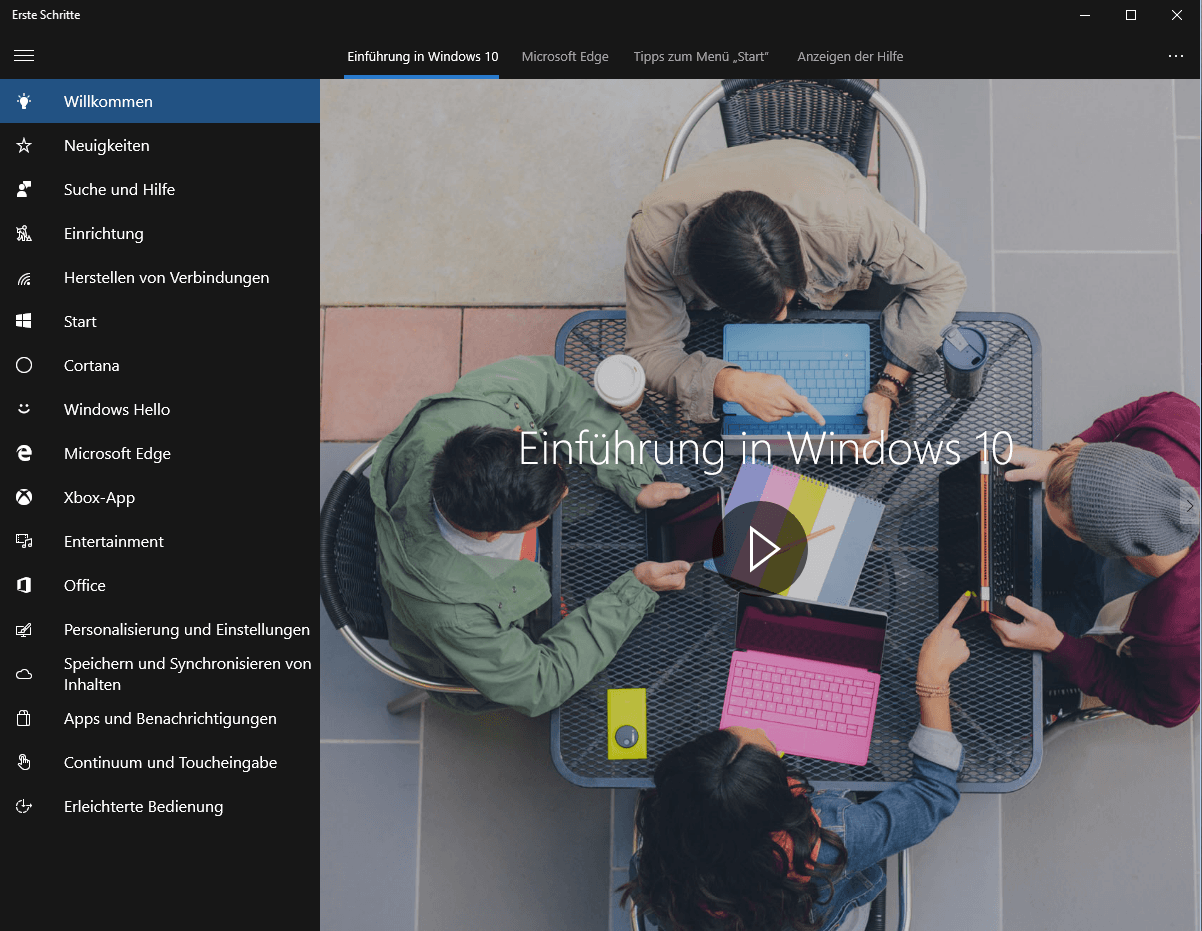Open Apps und Benachrichtigungen
The height and width of the screenshot is (931, 1202).
(160, 718)
